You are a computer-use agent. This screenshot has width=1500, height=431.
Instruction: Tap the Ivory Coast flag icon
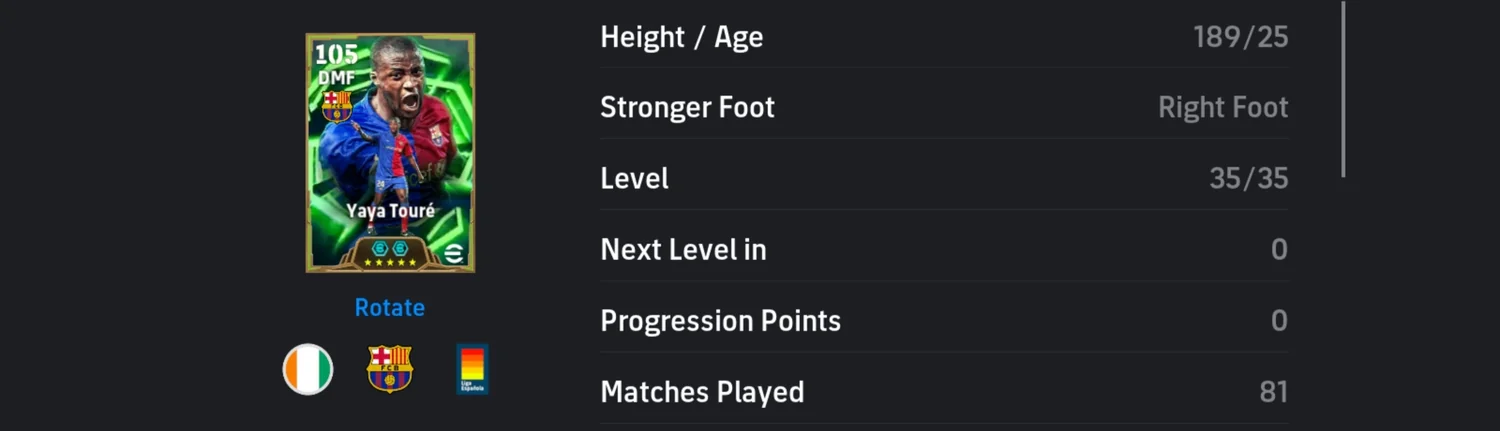(x=308, y=369)
